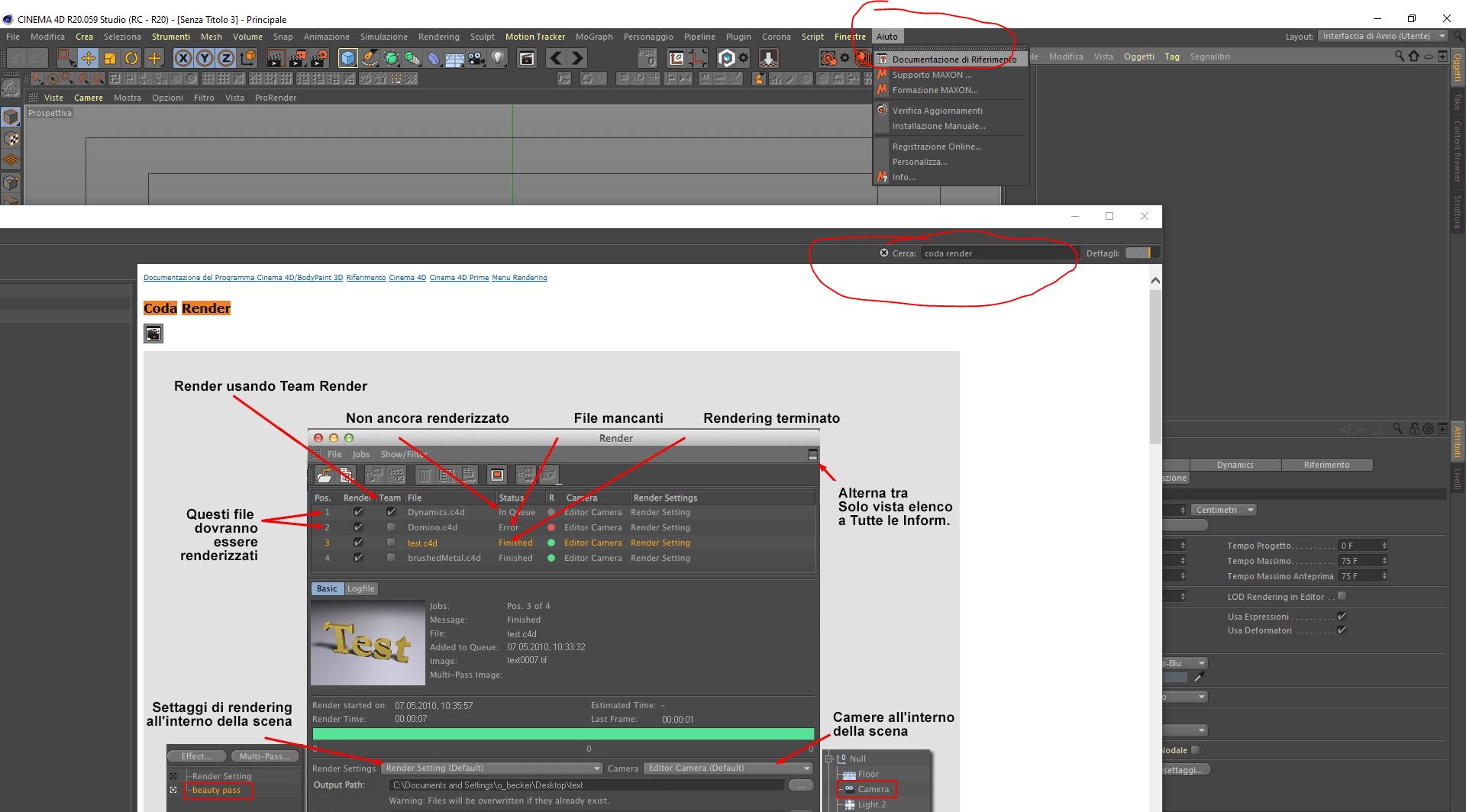Toggle the Nodale checkbox
Image resolution: width=1466 pixels, height=812 pixels.
(x=1195, y=749)
